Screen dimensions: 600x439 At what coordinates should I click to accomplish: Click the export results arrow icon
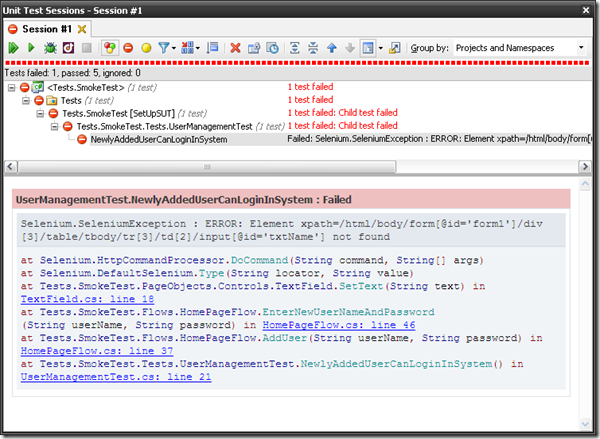click(x=395, y=48)
